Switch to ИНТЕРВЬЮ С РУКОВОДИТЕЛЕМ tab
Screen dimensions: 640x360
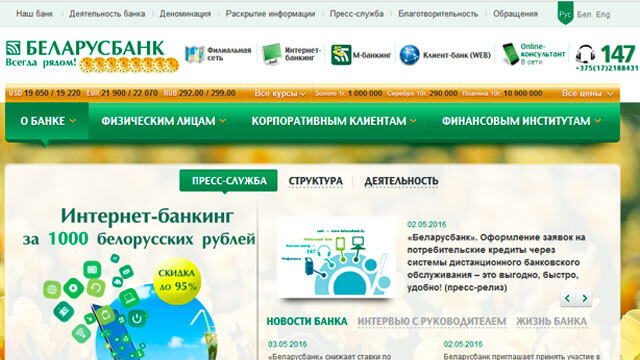pyautogui.click(x=432, y=322)
